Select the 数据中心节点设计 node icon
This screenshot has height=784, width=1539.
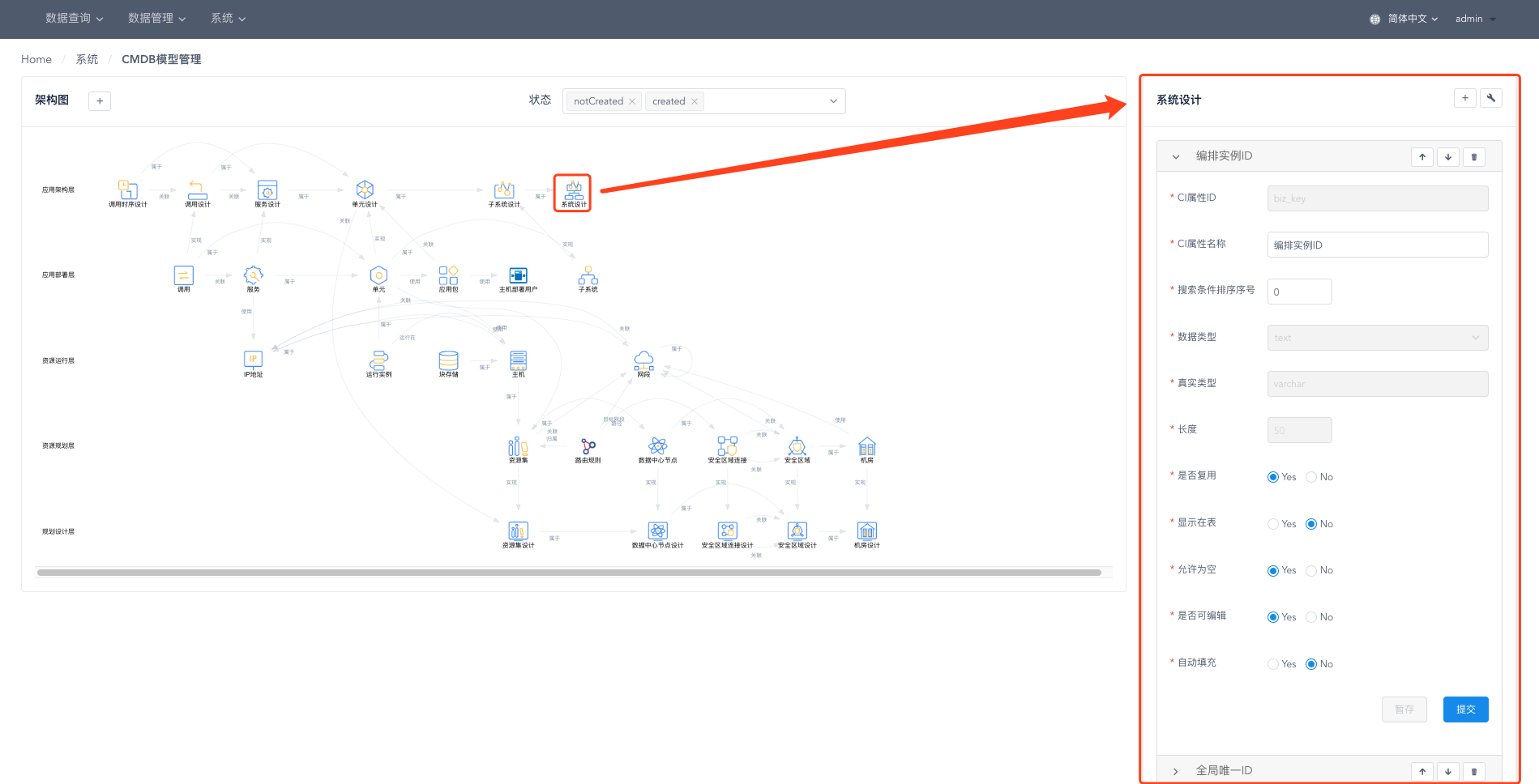pyautogui.click(x=658, y=531)
